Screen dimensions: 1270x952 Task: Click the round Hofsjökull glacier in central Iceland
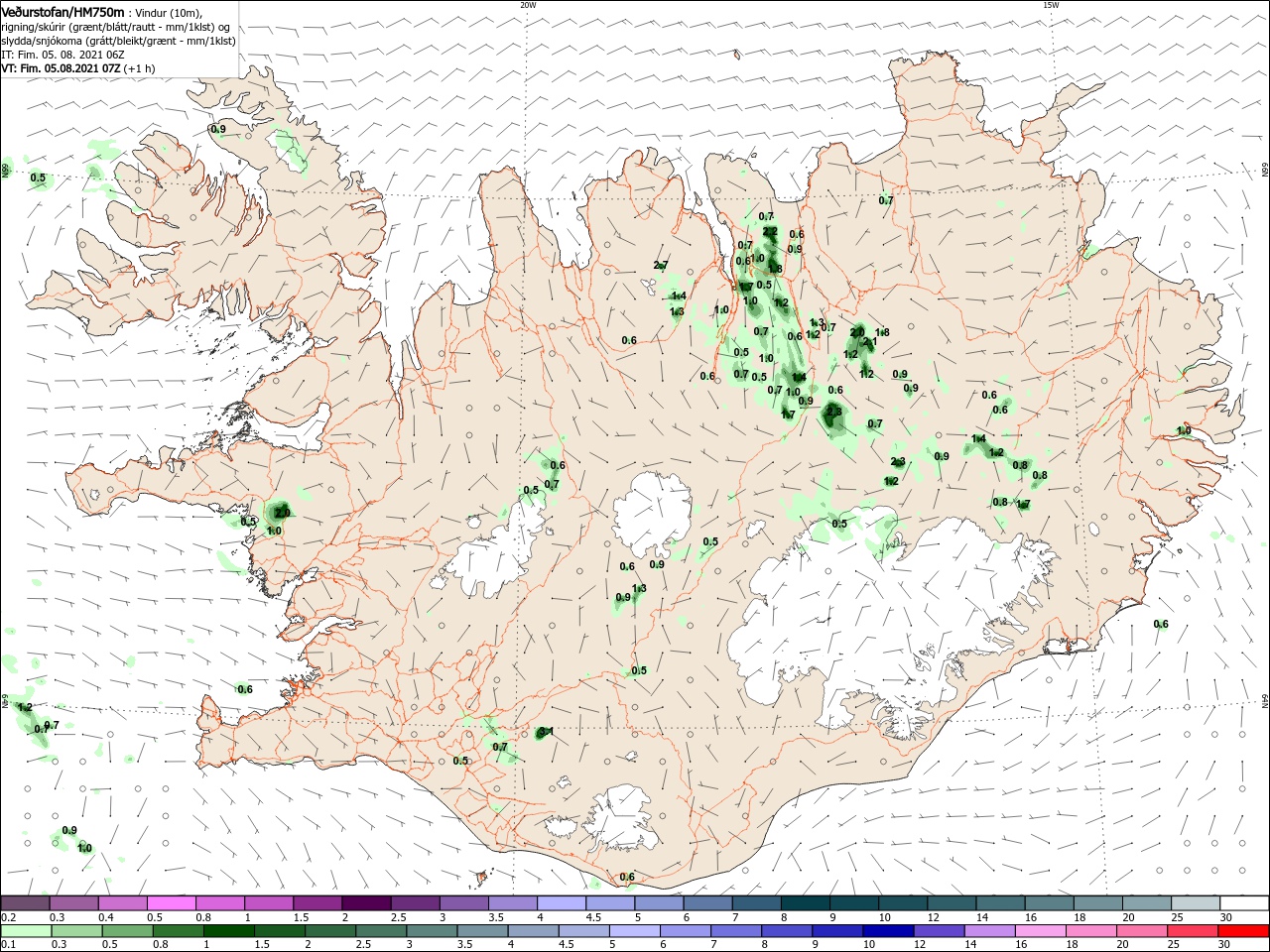pyautogui.click(x=653, y=515)
